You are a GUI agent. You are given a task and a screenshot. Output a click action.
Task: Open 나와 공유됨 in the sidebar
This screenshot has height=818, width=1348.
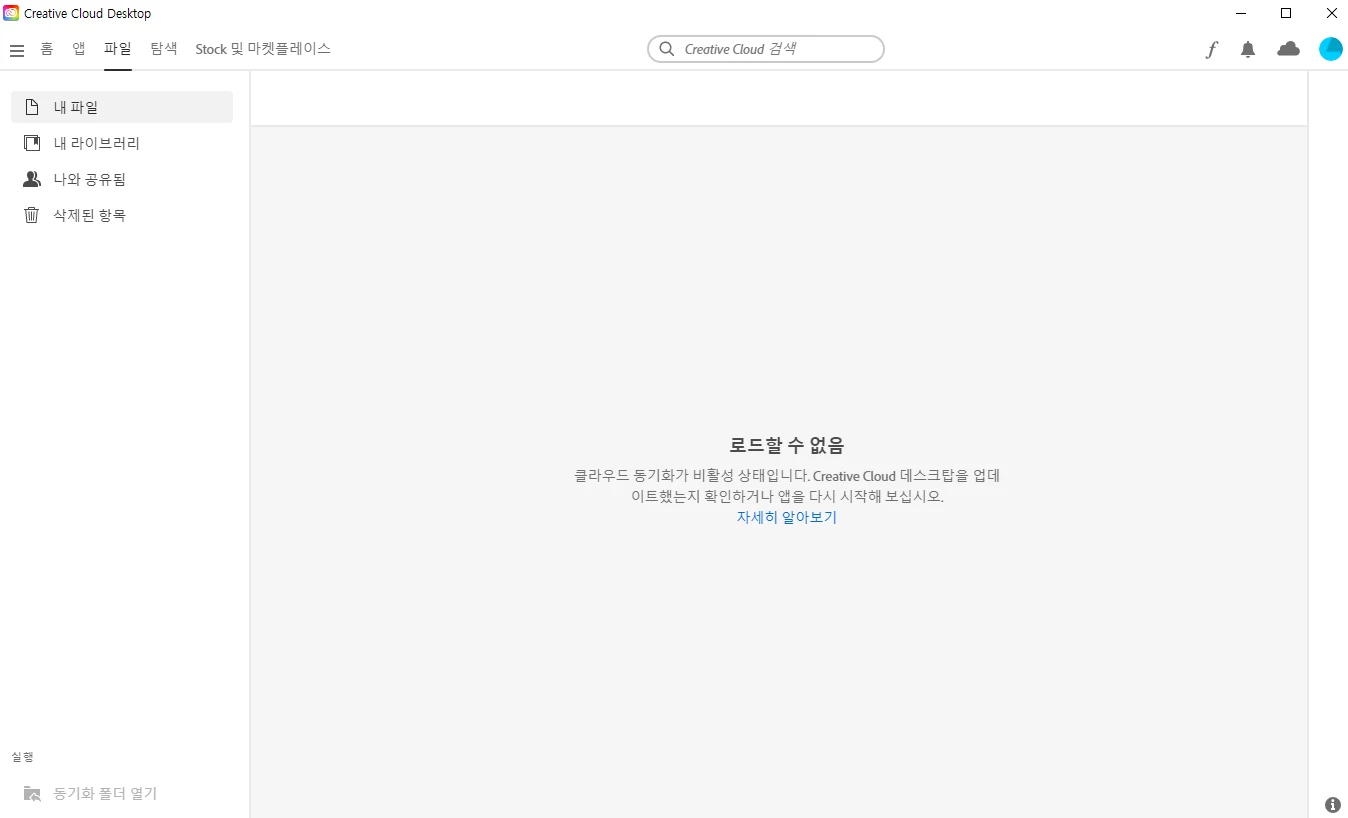(x=122, y=179)
